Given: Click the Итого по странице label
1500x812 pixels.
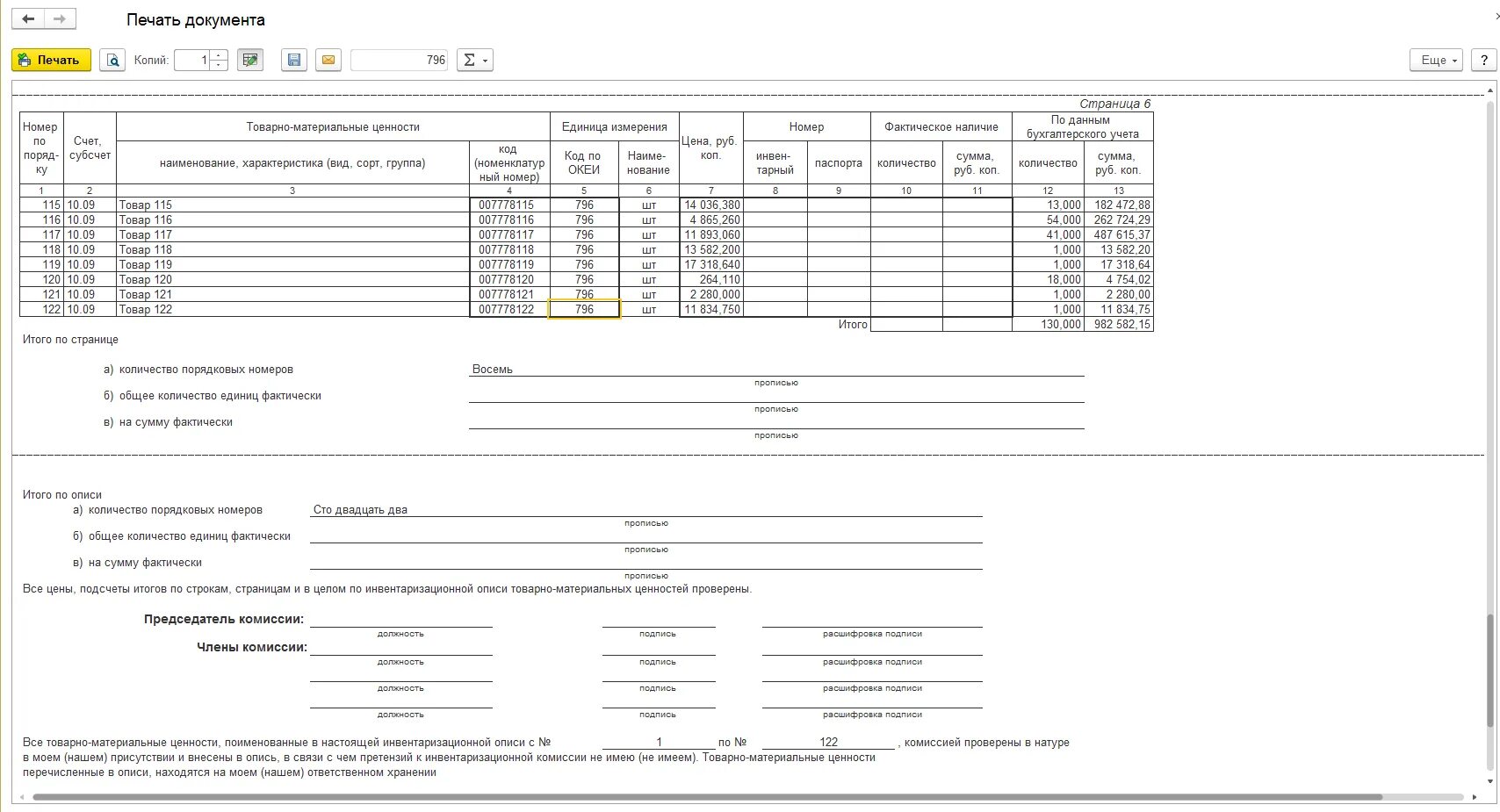Looking at the screenshot, I should pyautogui.click(x=70, y=340).
